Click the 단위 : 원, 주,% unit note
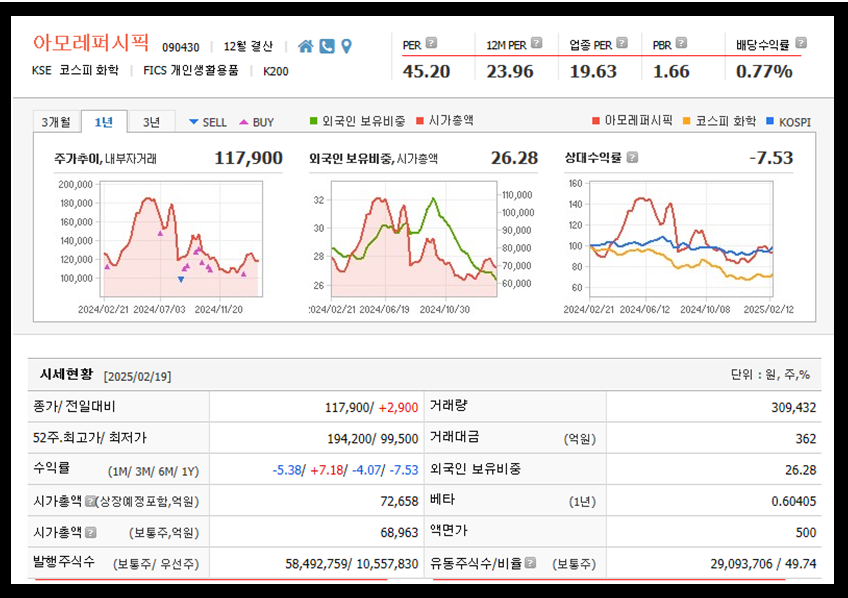 770,375
